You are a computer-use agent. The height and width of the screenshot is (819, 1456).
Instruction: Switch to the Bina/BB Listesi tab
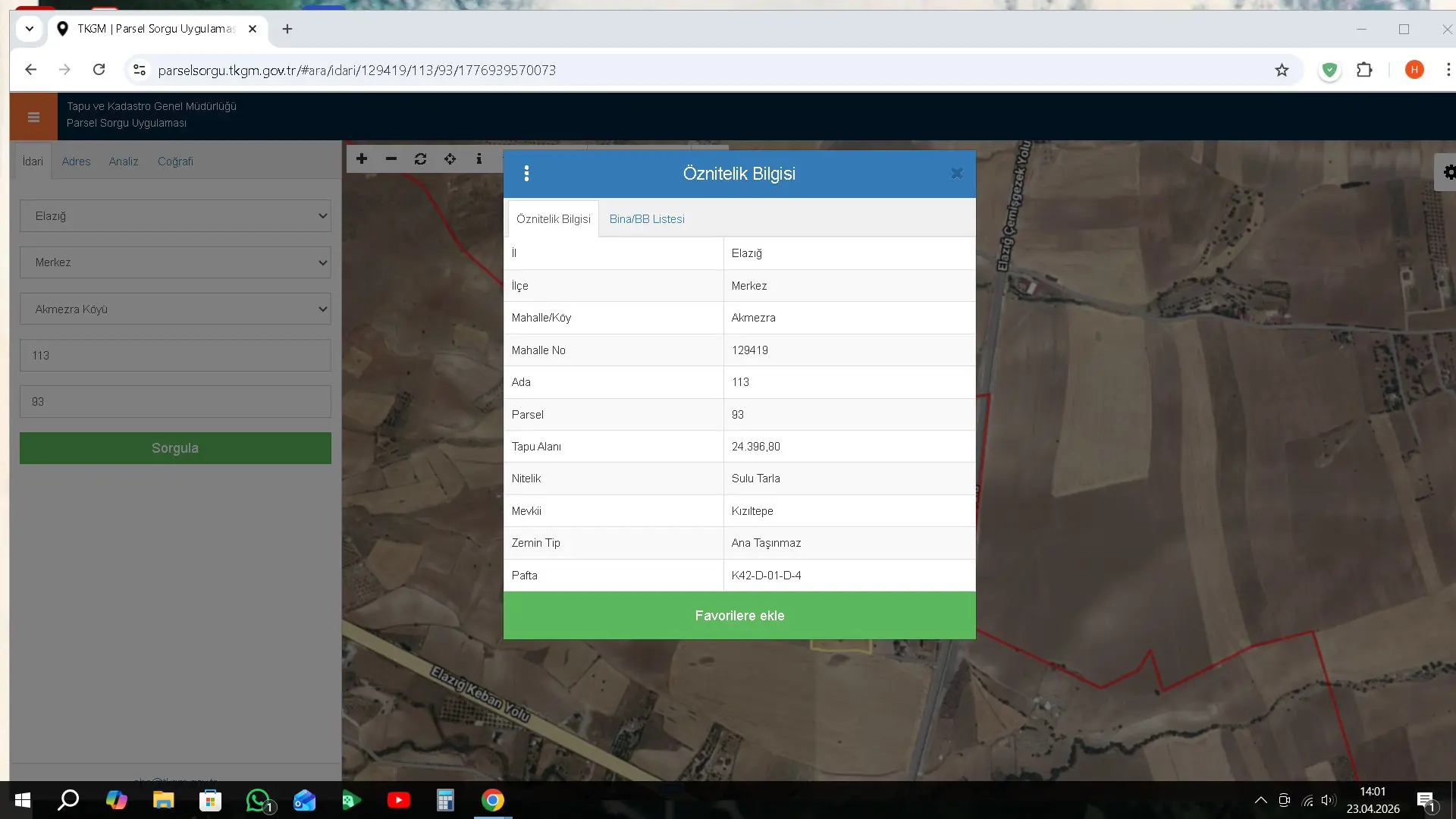[647, 219]
